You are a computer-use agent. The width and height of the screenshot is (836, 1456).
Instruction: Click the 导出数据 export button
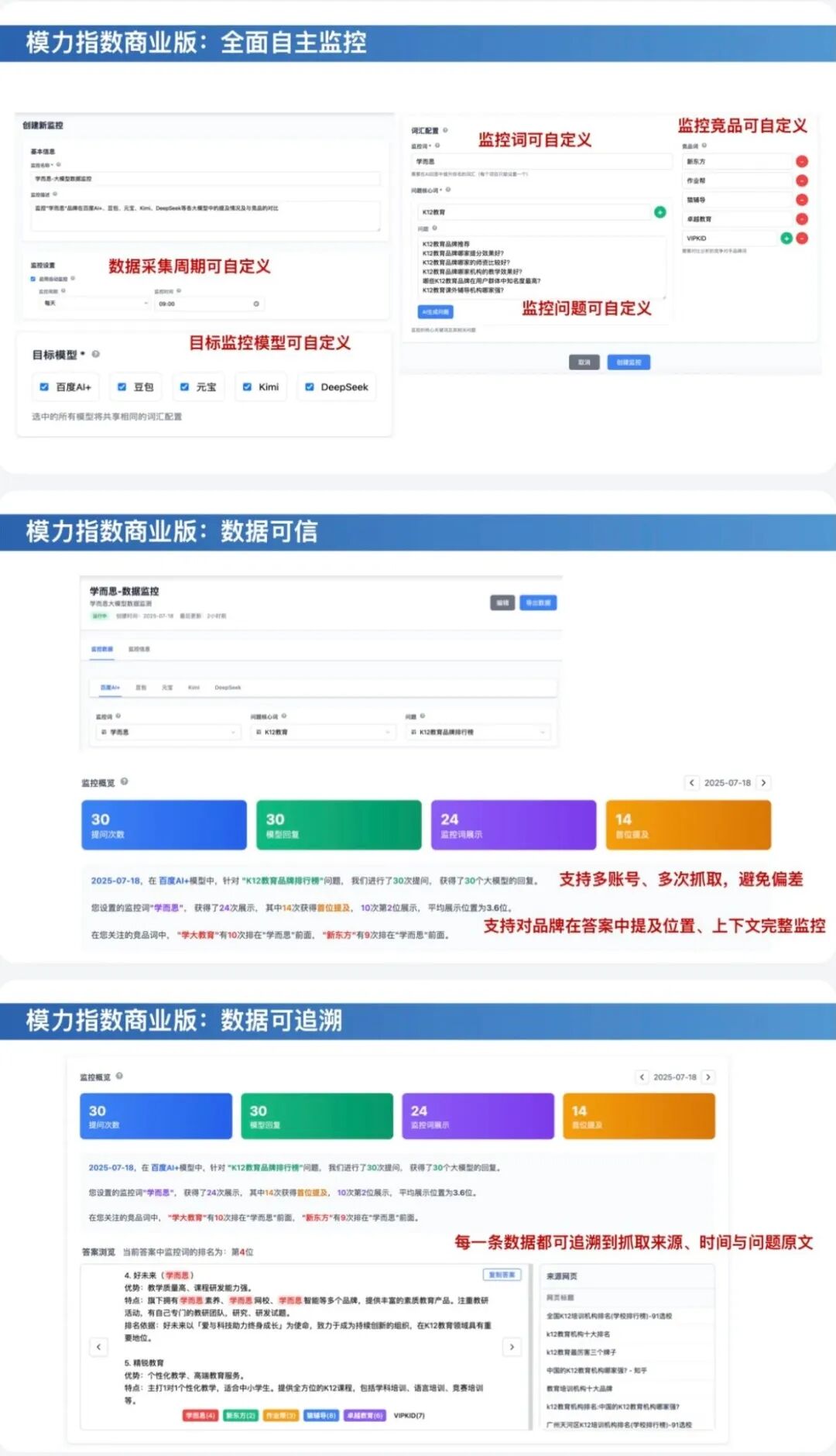click(x=538, y=603)
